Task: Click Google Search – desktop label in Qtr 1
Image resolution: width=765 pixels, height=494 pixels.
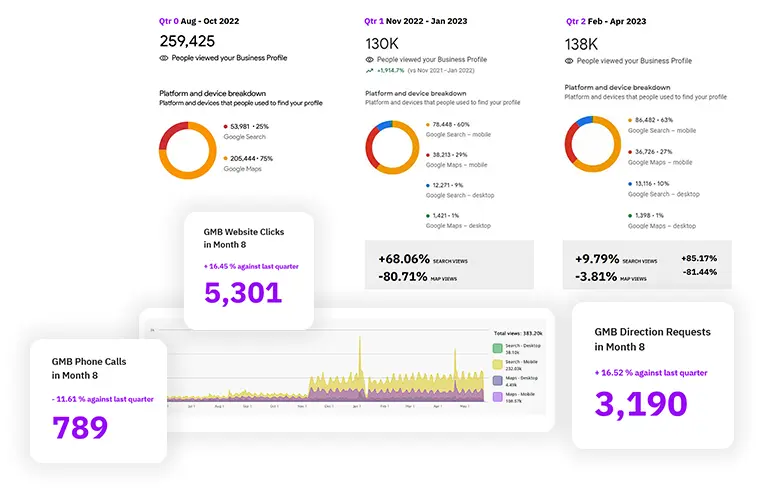Action: coord(460,196)
